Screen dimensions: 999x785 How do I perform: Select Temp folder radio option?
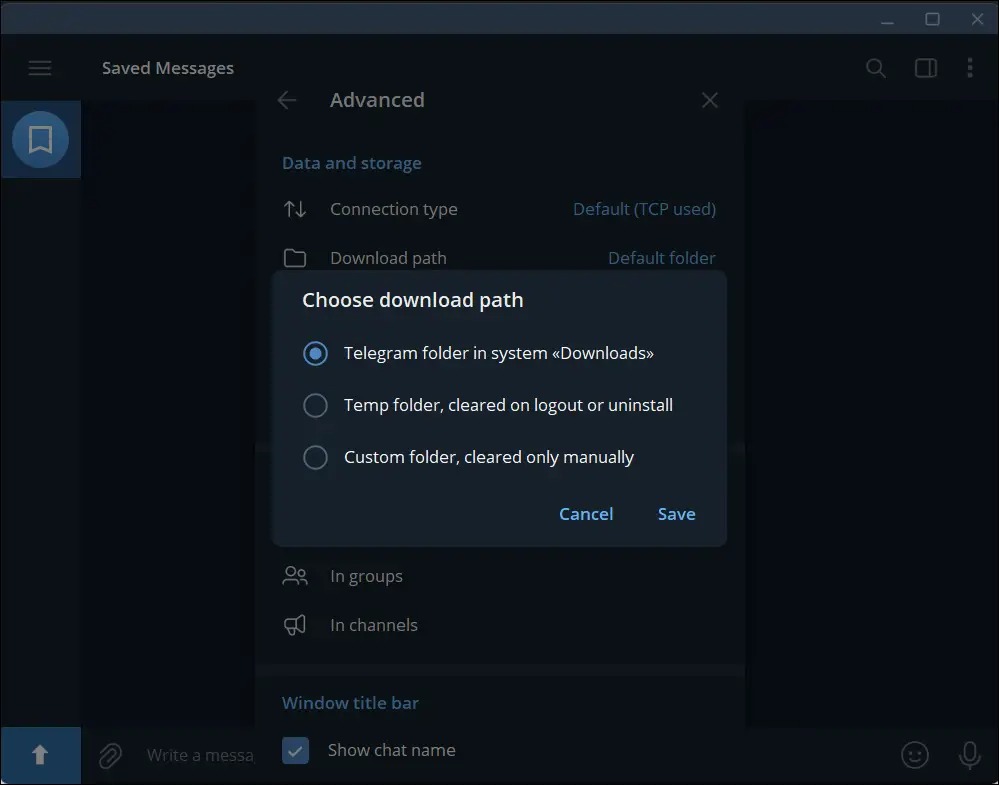click(x=315, y=405)
